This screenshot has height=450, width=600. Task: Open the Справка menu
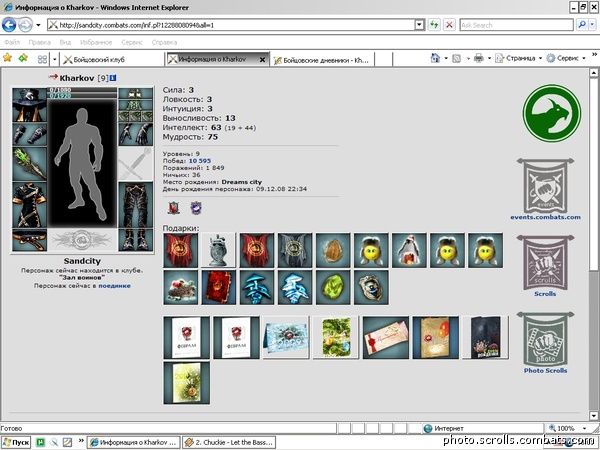[164, 42]
